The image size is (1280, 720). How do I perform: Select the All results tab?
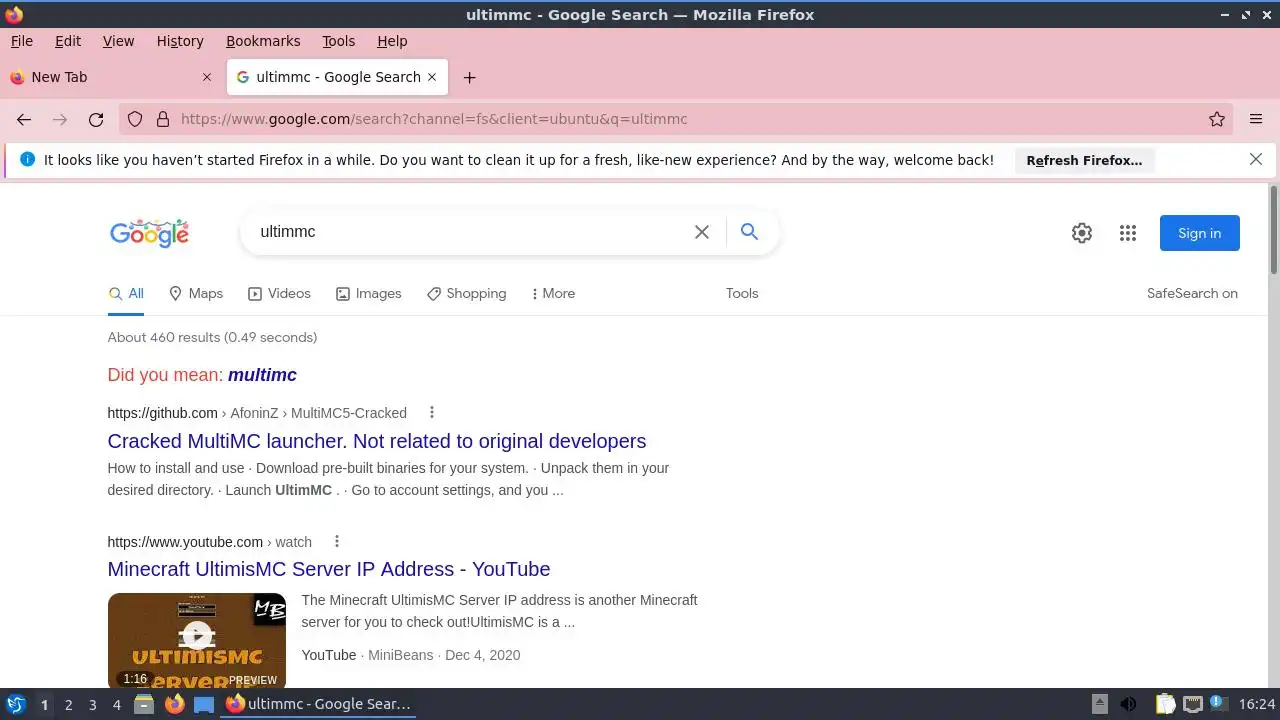click(126, 293)
